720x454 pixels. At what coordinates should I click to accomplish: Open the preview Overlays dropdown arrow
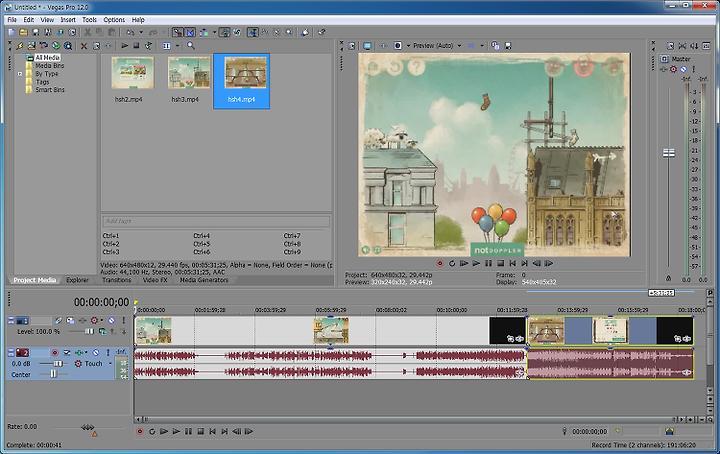[482, 45]
